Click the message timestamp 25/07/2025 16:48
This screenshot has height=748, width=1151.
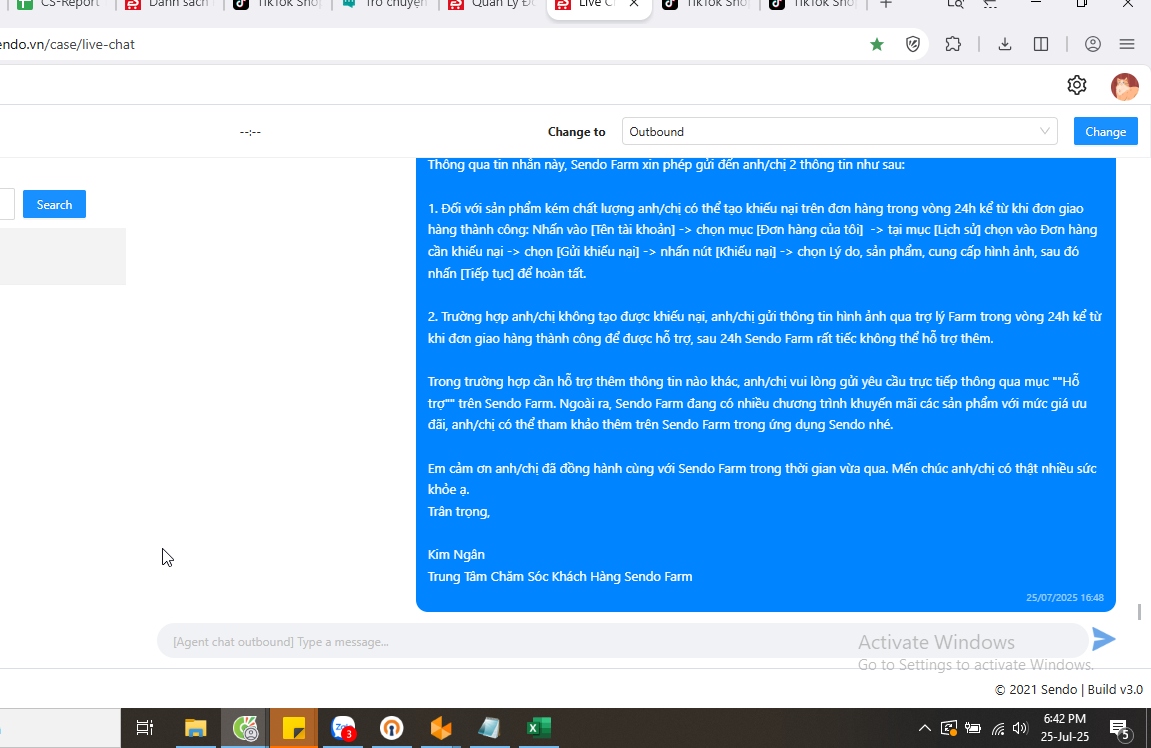pos(1064,598)
